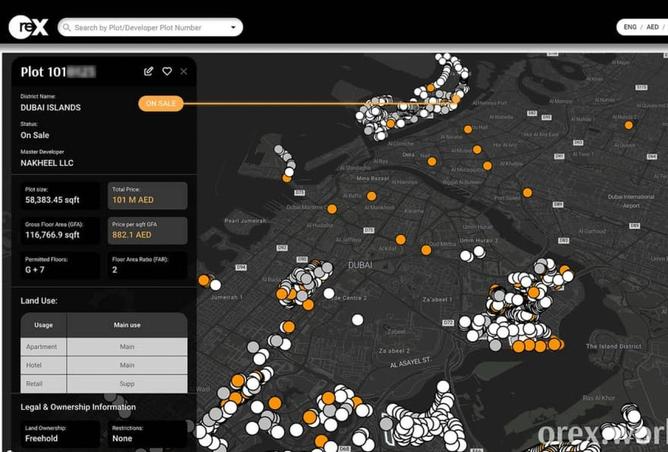The image size is (668, 452).
Task: Open the search bar dropdown arrow
Action: pos(233,28)
